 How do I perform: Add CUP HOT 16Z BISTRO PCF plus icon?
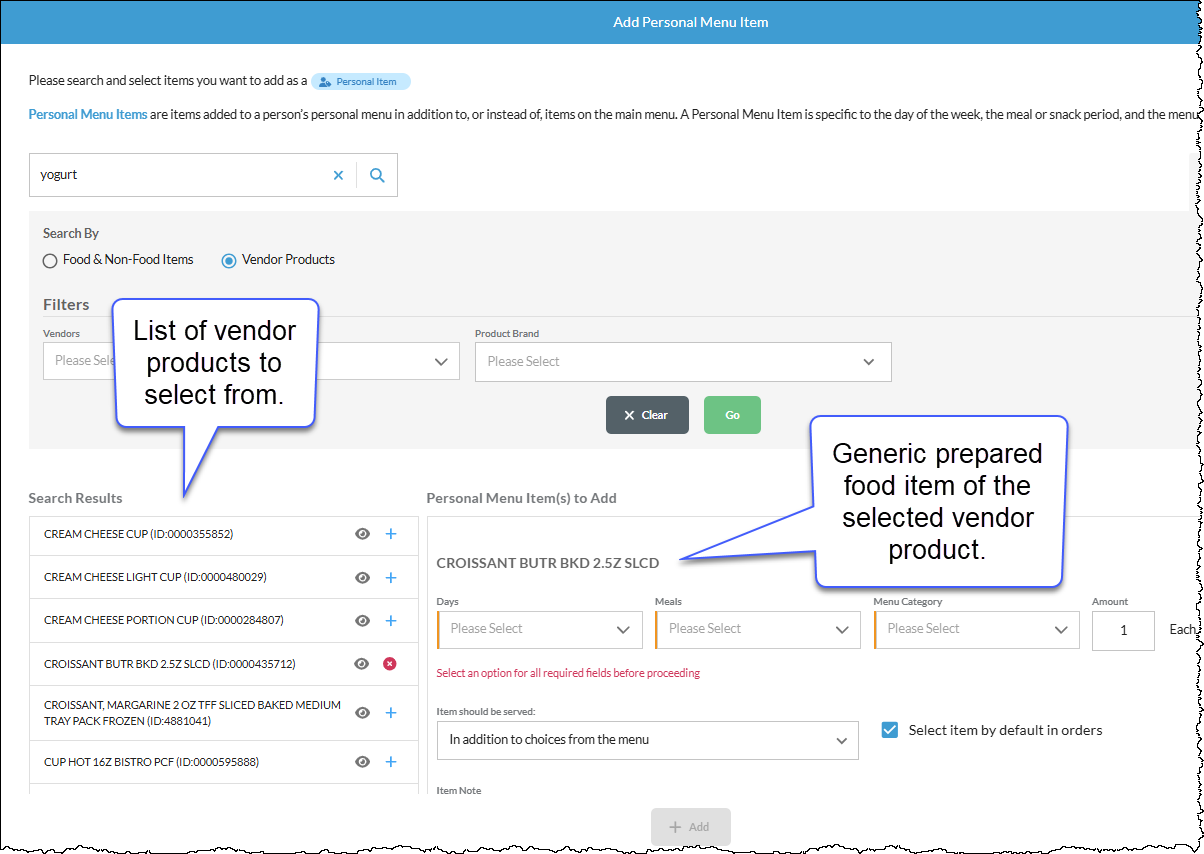391,762
